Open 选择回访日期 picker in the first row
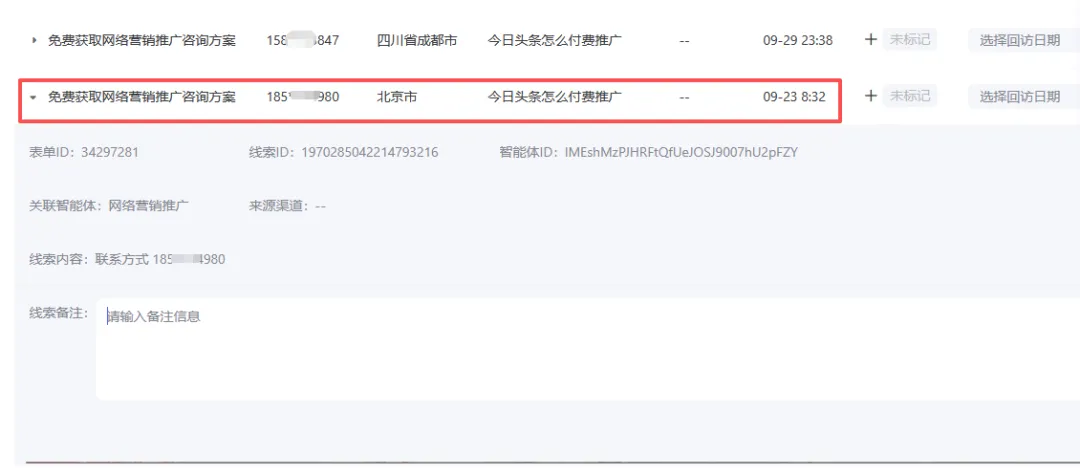Viewport: 1080px width, 476px height. pos(1020,41)
